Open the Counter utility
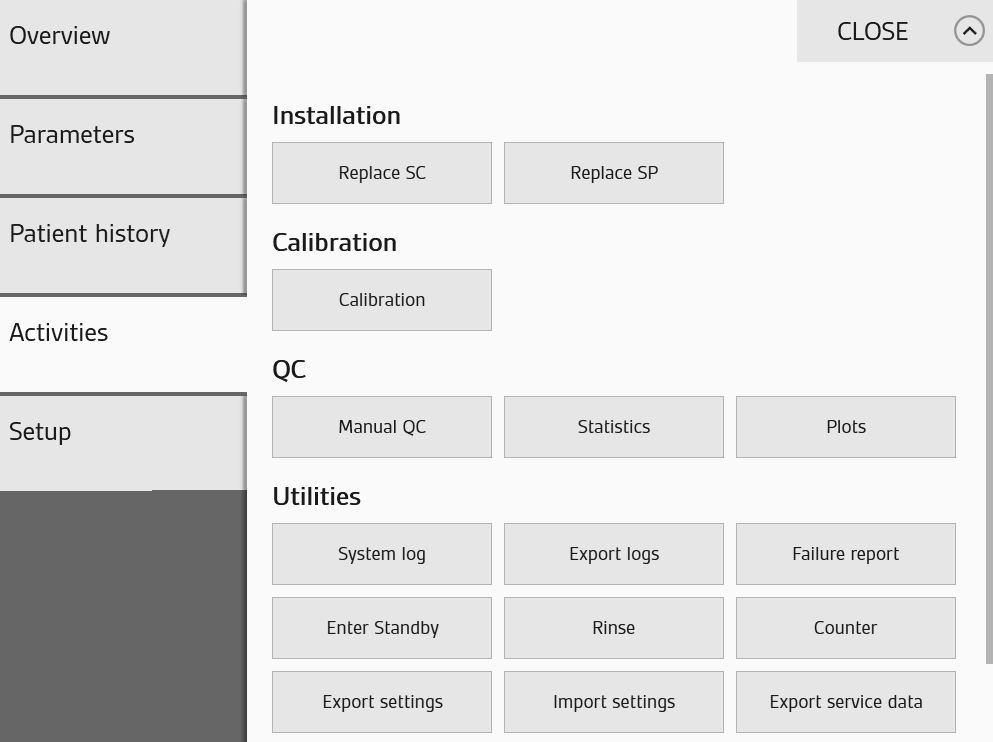The width and height of the screenshot is (993, 742). pyautogui.click(x=845, y=628)
